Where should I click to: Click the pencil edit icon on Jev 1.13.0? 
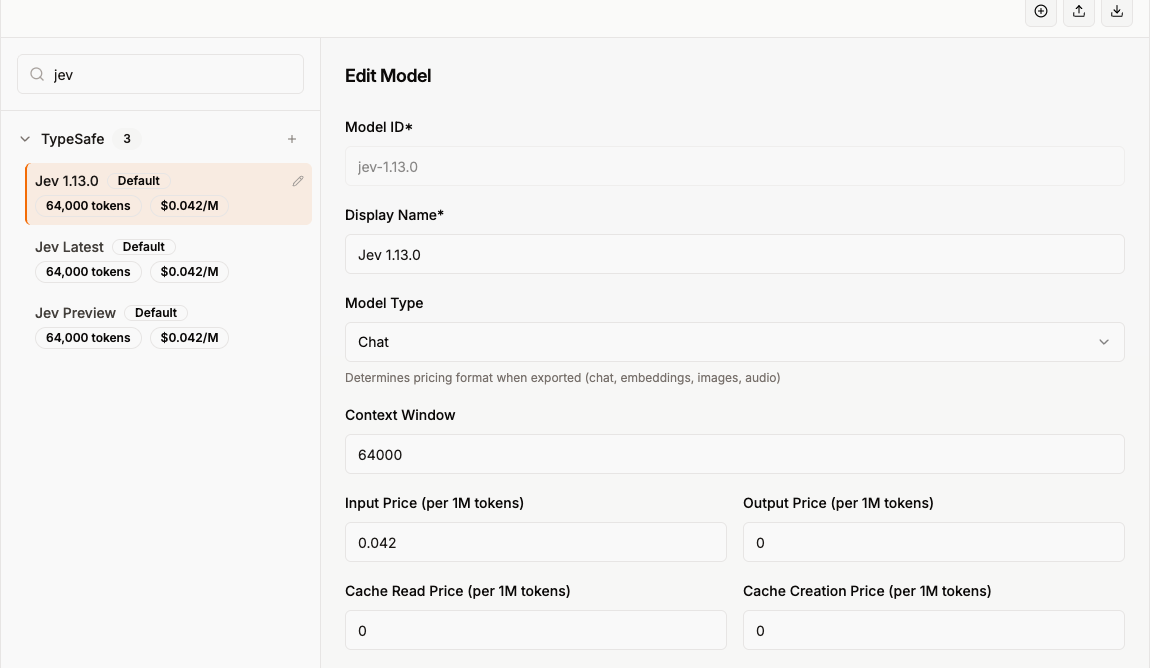[297, 180]
